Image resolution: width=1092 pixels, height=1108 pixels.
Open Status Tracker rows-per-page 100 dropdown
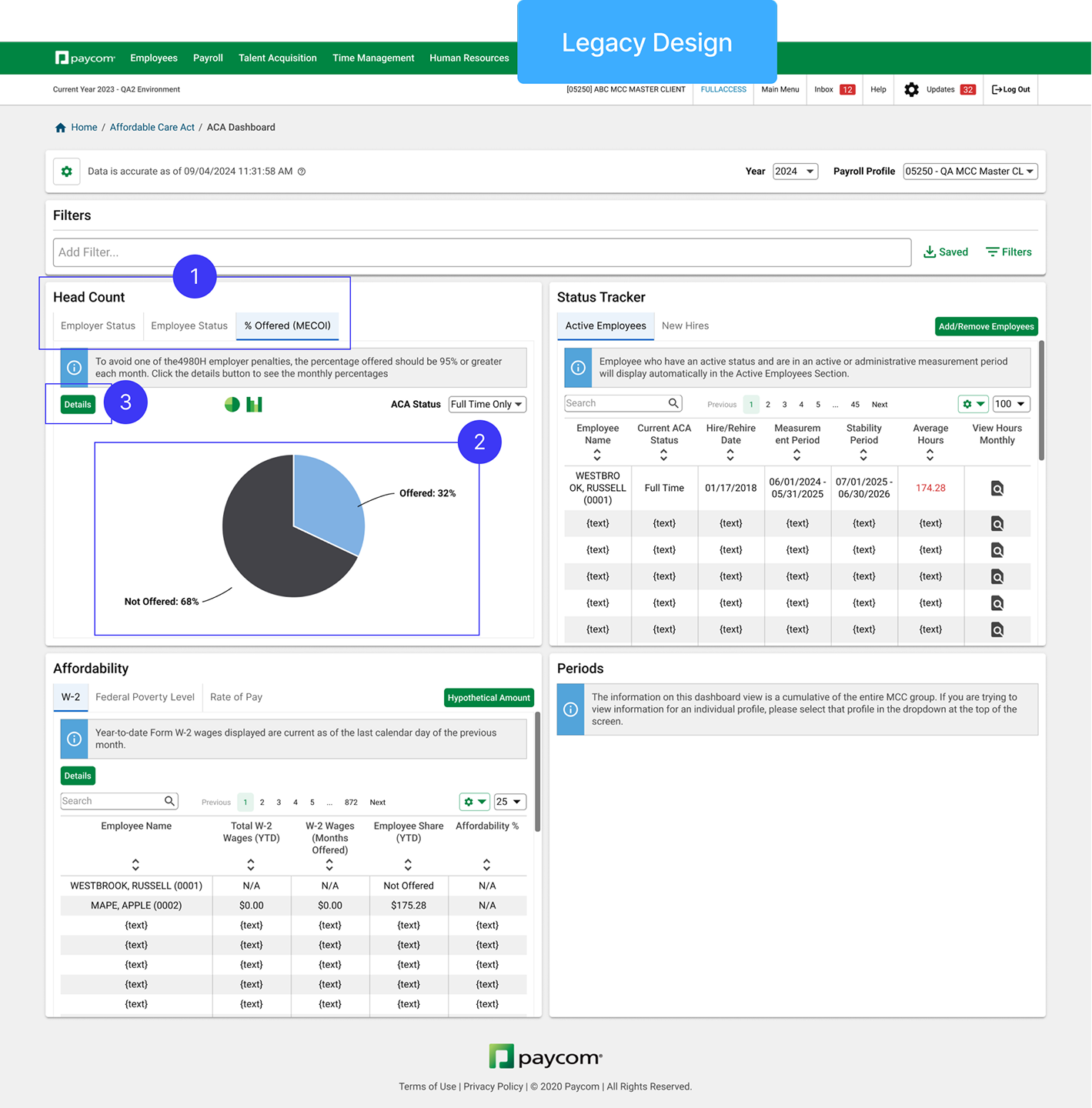tap(1011, 404)
